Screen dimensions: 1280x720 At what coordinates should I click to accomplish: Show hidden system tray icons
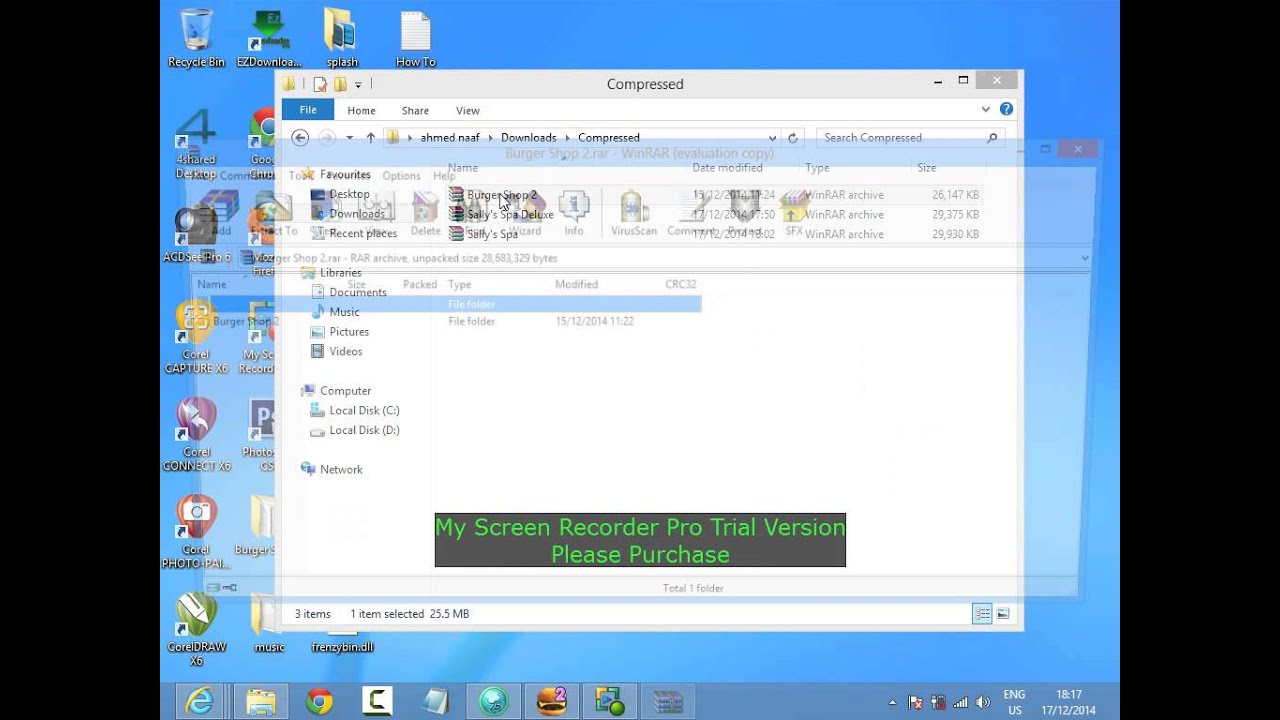893,703
